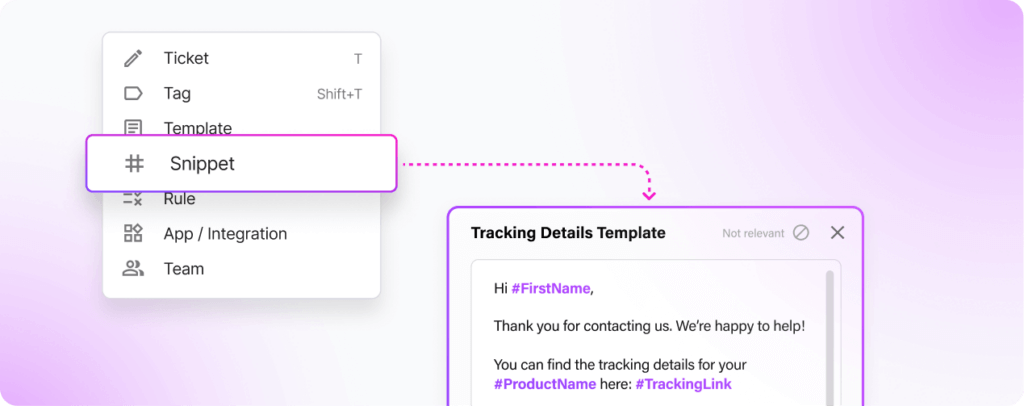This screenshot has height=406, width=1024.
Task: Click the label icon beside Tag
Action: tap(133, 94)
